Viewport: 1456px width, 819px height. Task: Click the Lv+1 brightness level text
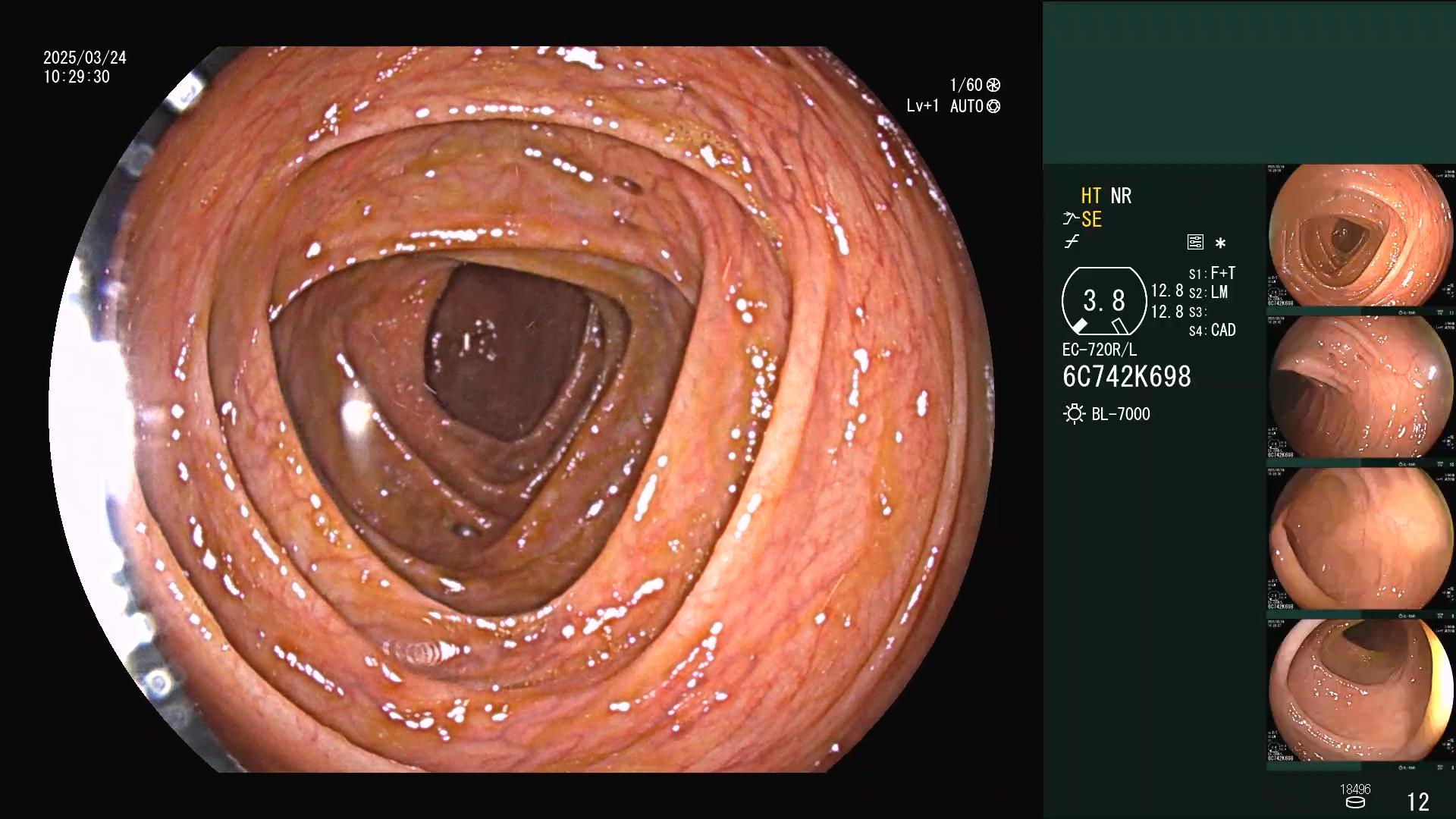click(923, 106)
